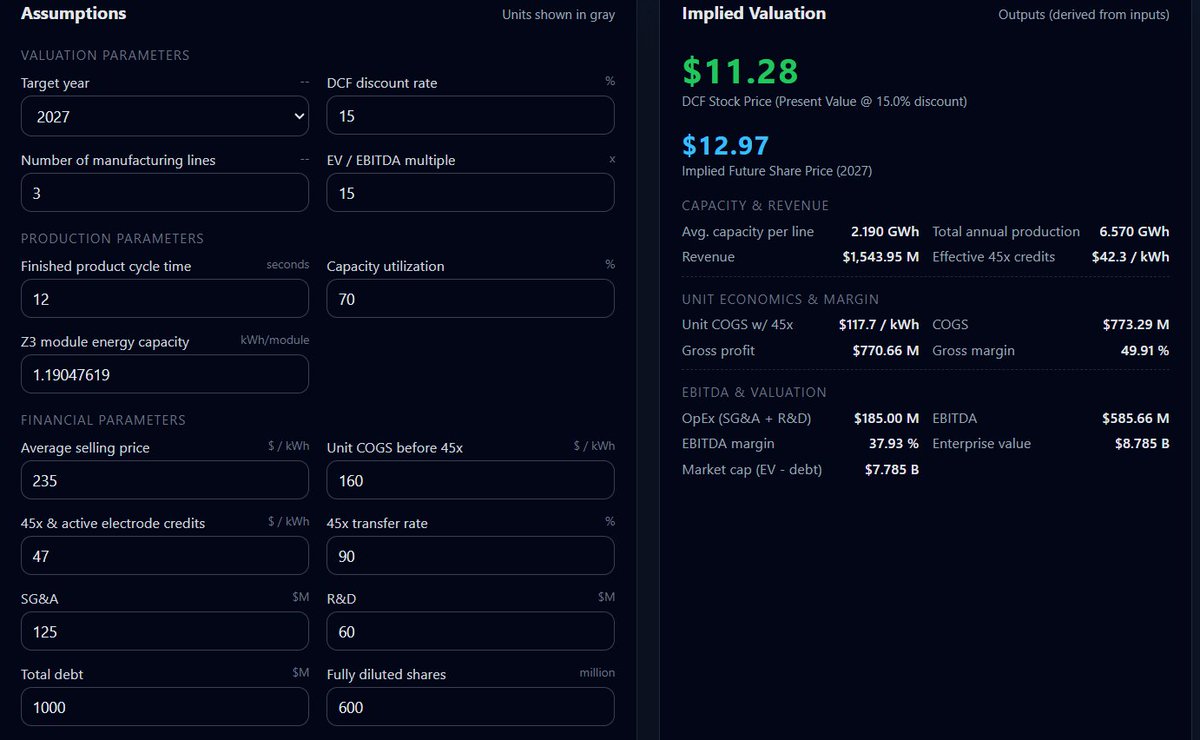Click the 'Outputs (derived from inputs)' note

(1084, 15)
